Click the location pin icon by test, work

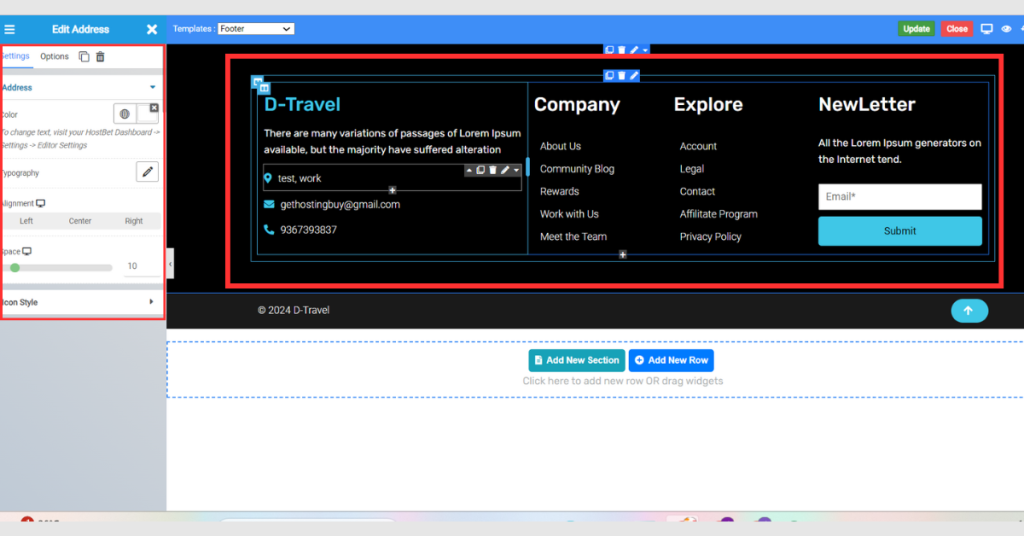point(268,178)
